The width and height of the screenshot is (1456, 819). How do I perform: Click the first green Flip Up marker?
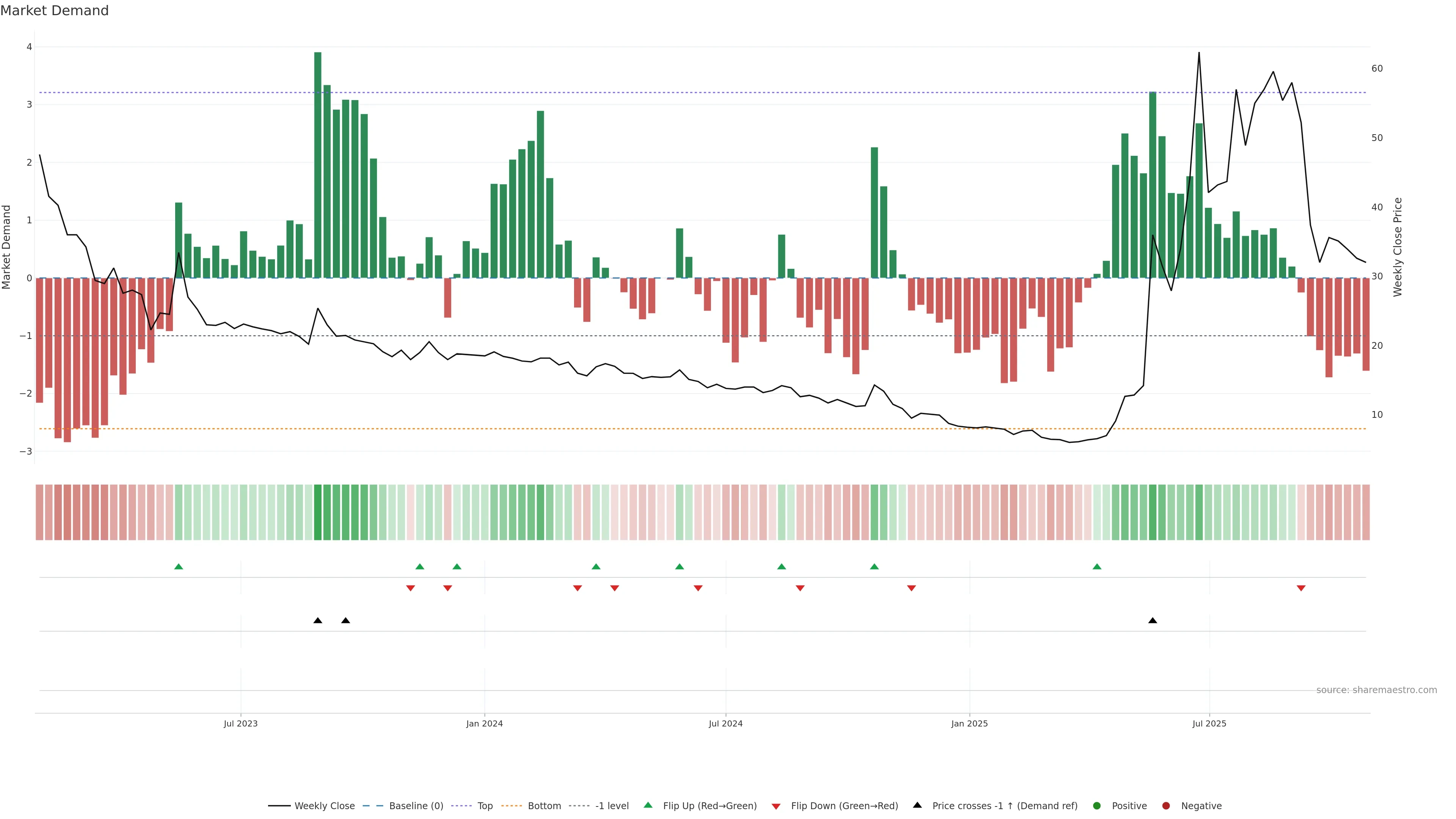click(x=179, y=566)
